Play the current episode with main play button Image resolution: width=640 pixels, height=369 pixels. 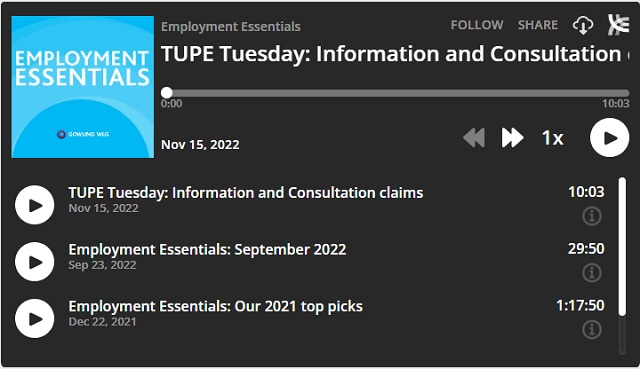(609, 138)
